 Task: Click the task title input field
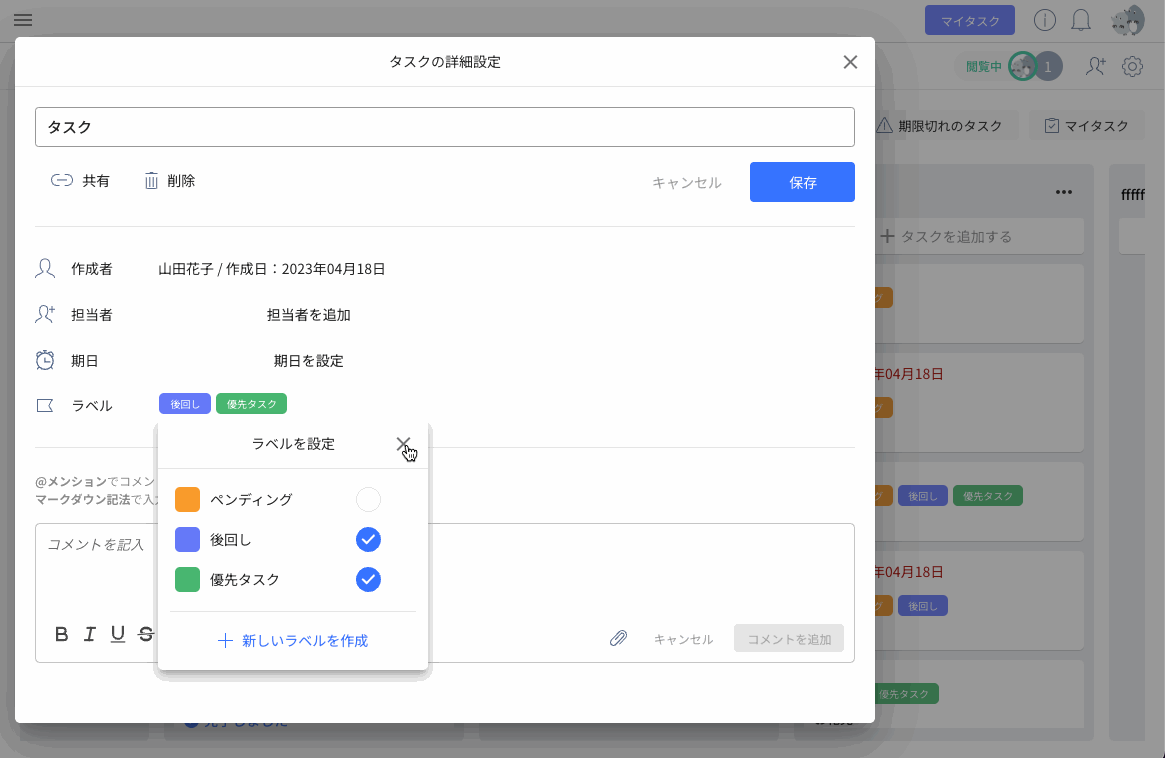[x=444, y=127]
